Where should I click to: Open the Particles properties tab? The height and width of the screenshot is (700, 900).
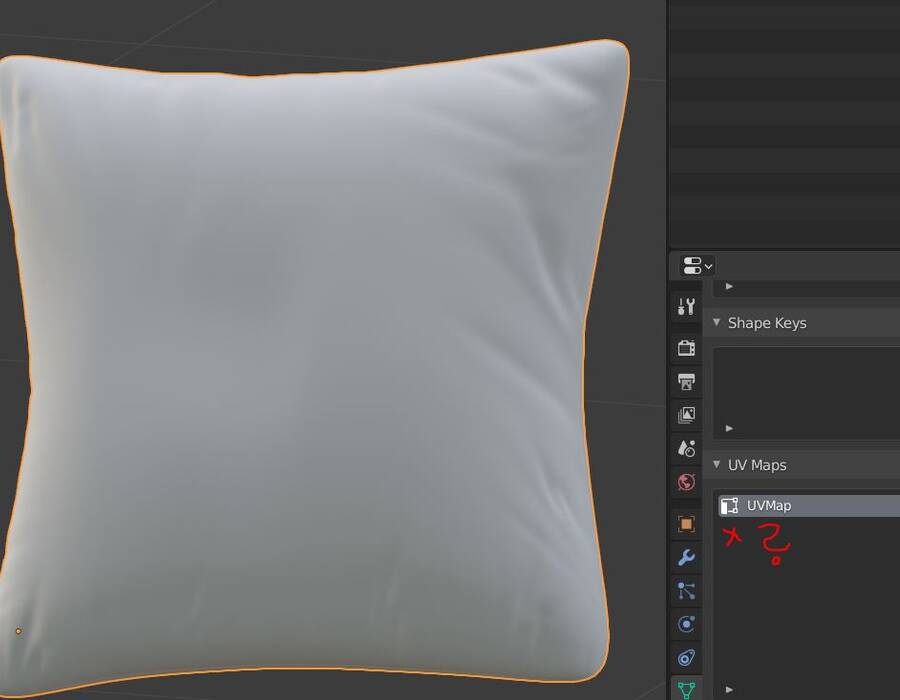click(686, 590)
